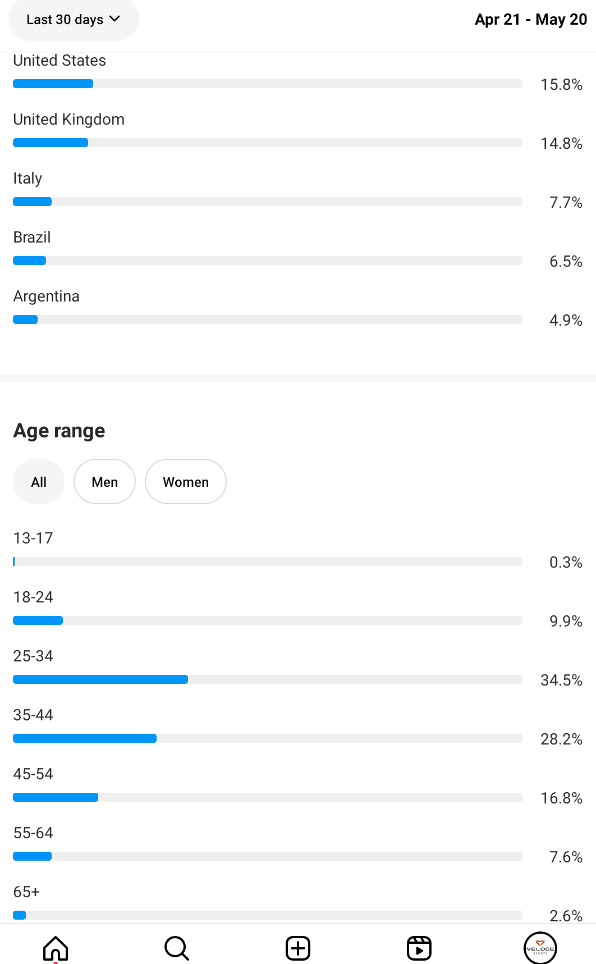Click the 45-54 percentage 16.8%

point(562,798)
